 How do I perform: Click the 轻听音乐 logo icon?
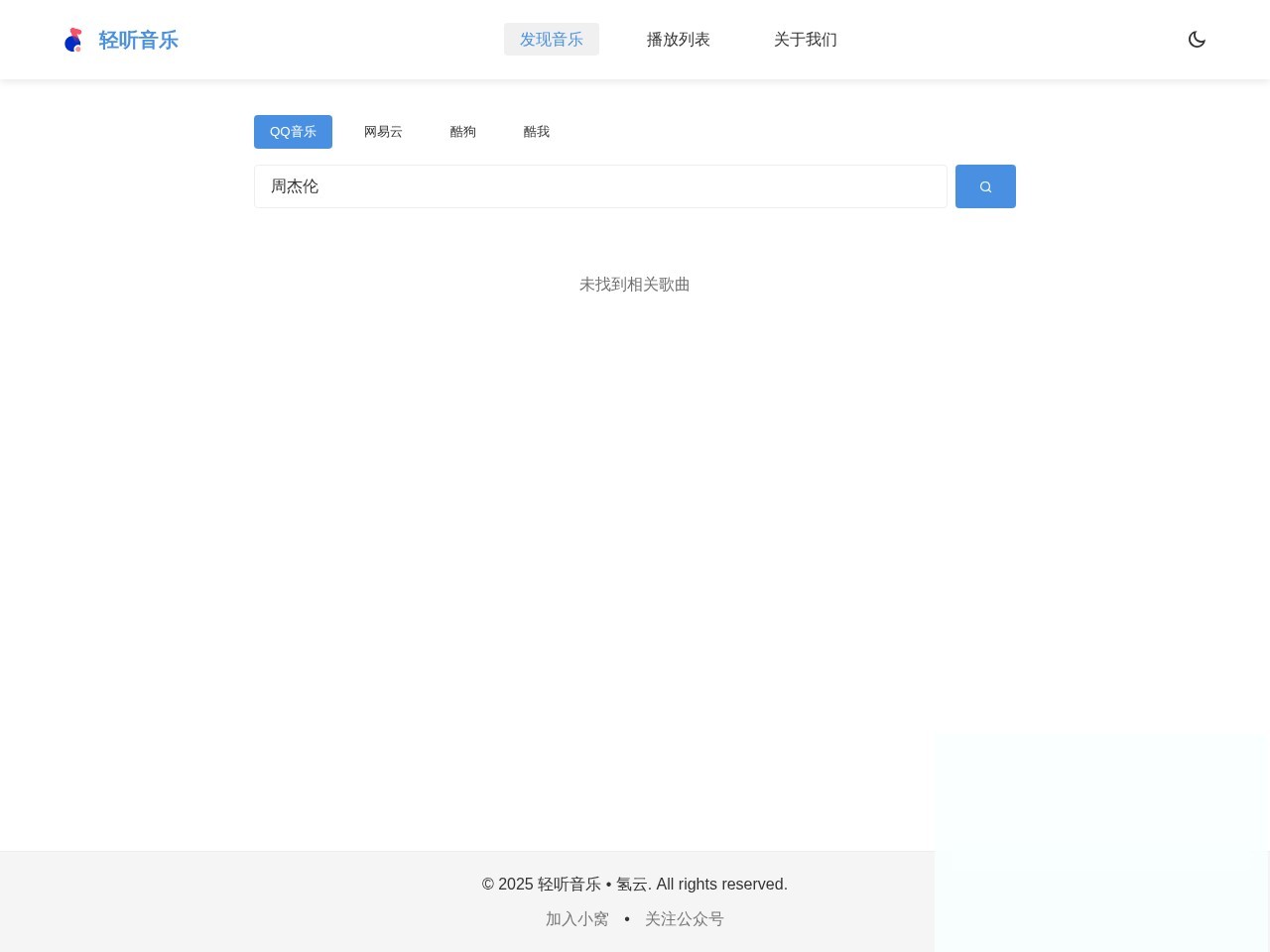[72, 40]
